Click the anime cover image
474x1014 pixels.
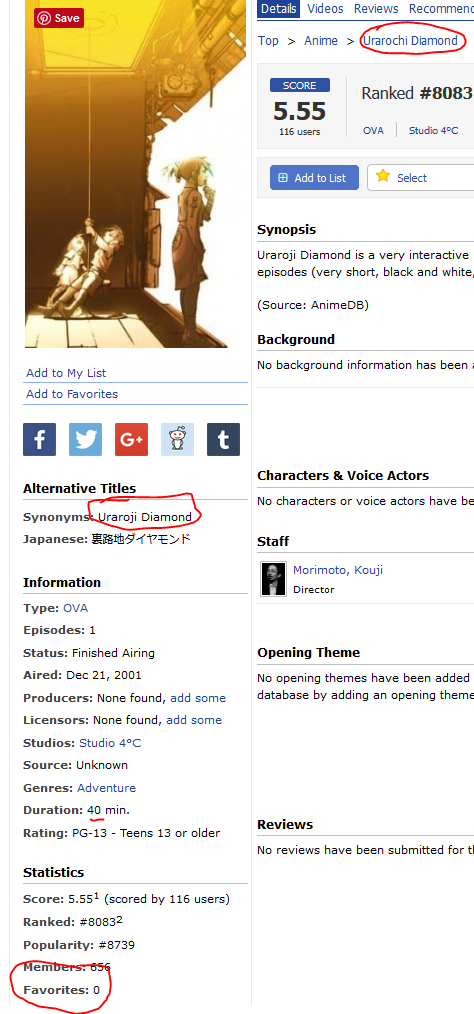tap(135, 174)
